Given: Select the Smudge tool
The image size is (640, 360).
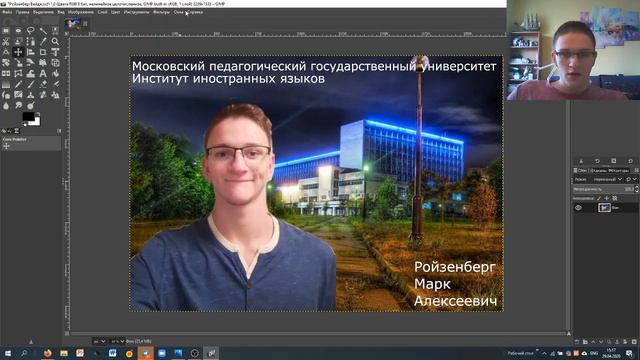Looking at the screenshot, I should coord(18,106).
